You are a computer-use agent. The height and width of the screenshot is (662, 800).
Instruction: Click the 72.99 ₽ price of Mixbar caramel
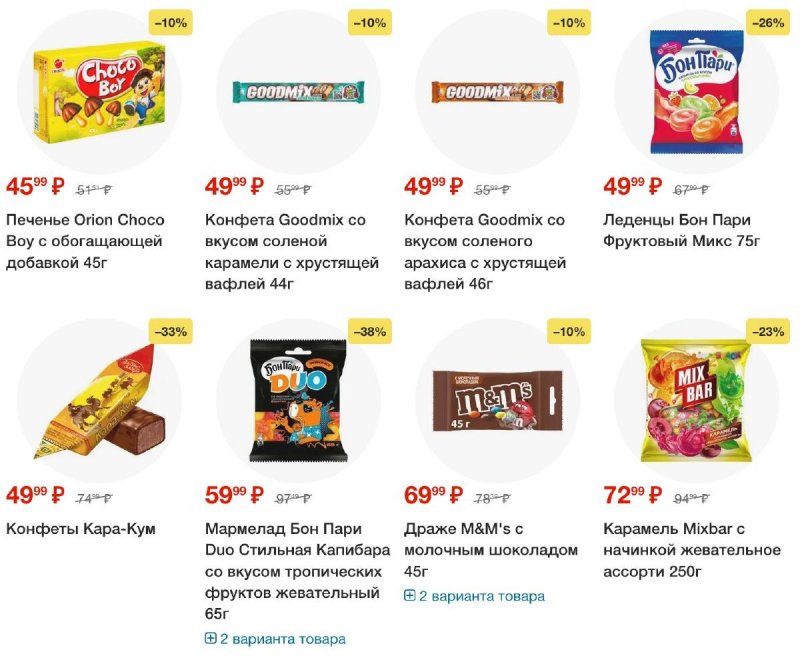633,495
